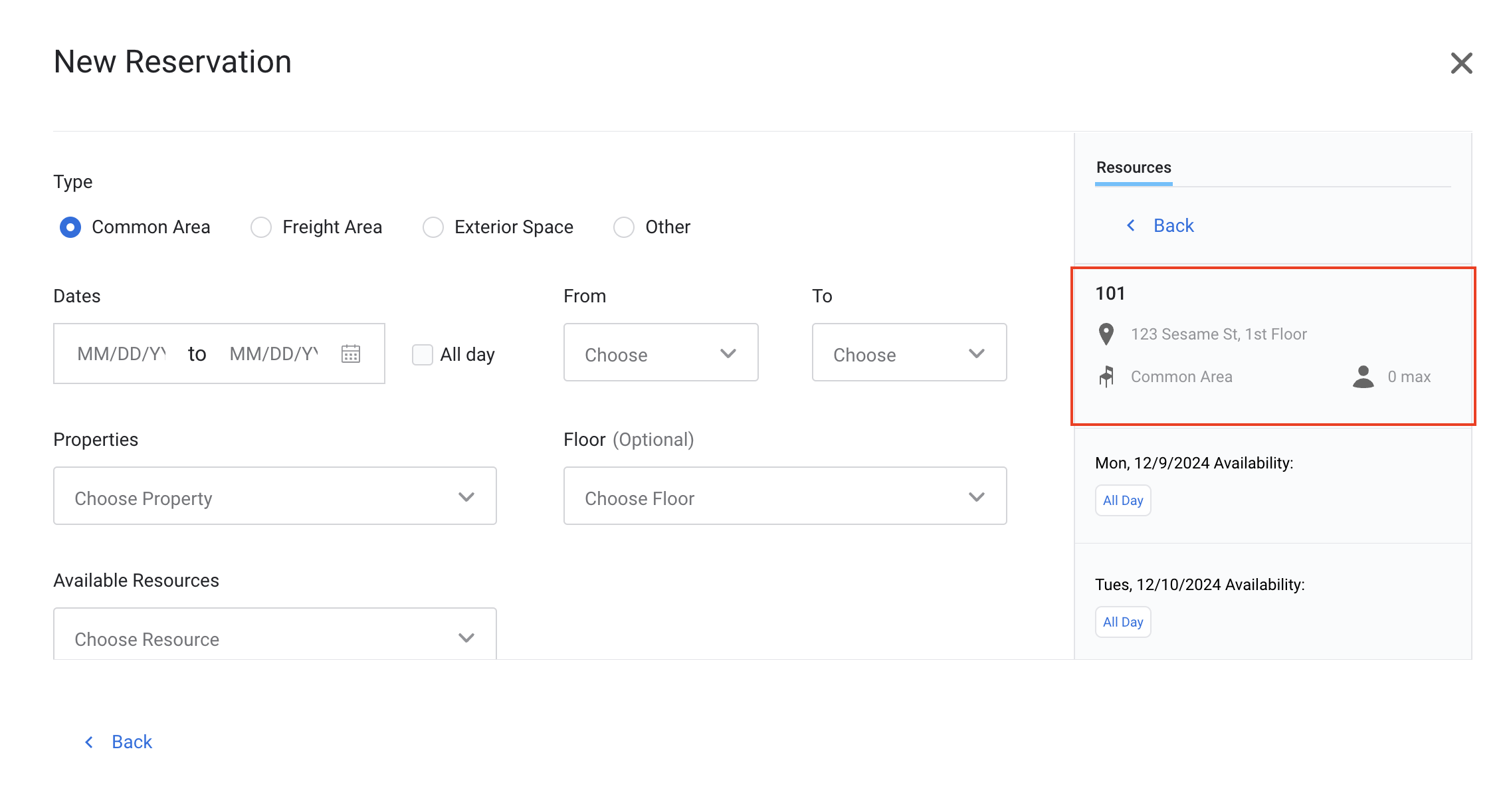The height and width of the screenshot is (812, 1507).
Task: Click the bottom-left Back chevron arrow
Action: [x=89, y=742]
